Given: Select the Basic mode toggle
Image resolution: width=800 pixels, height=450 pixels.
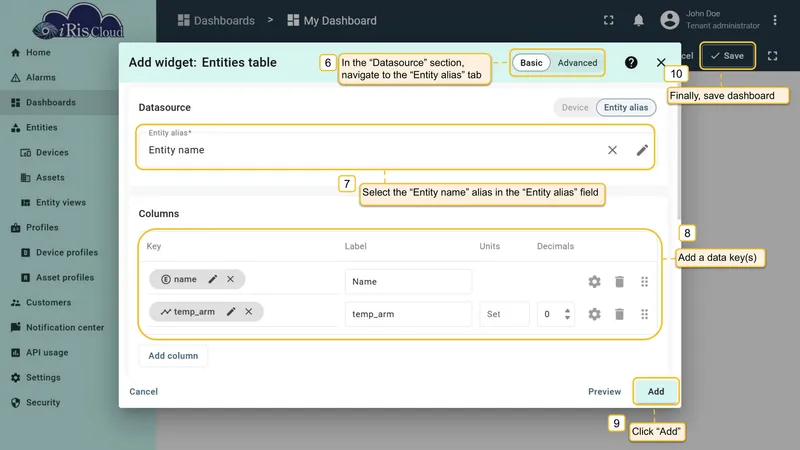Looking at the screenshot, I should [x=531, y=63].
